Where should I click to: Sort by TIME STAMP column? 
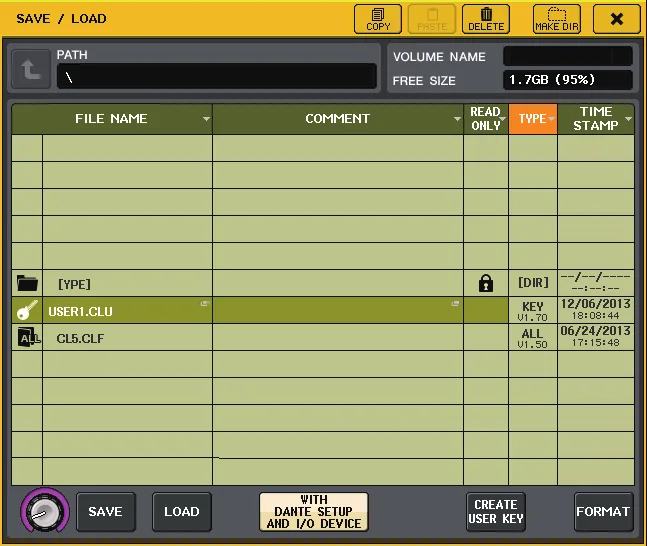click(596, 119)
